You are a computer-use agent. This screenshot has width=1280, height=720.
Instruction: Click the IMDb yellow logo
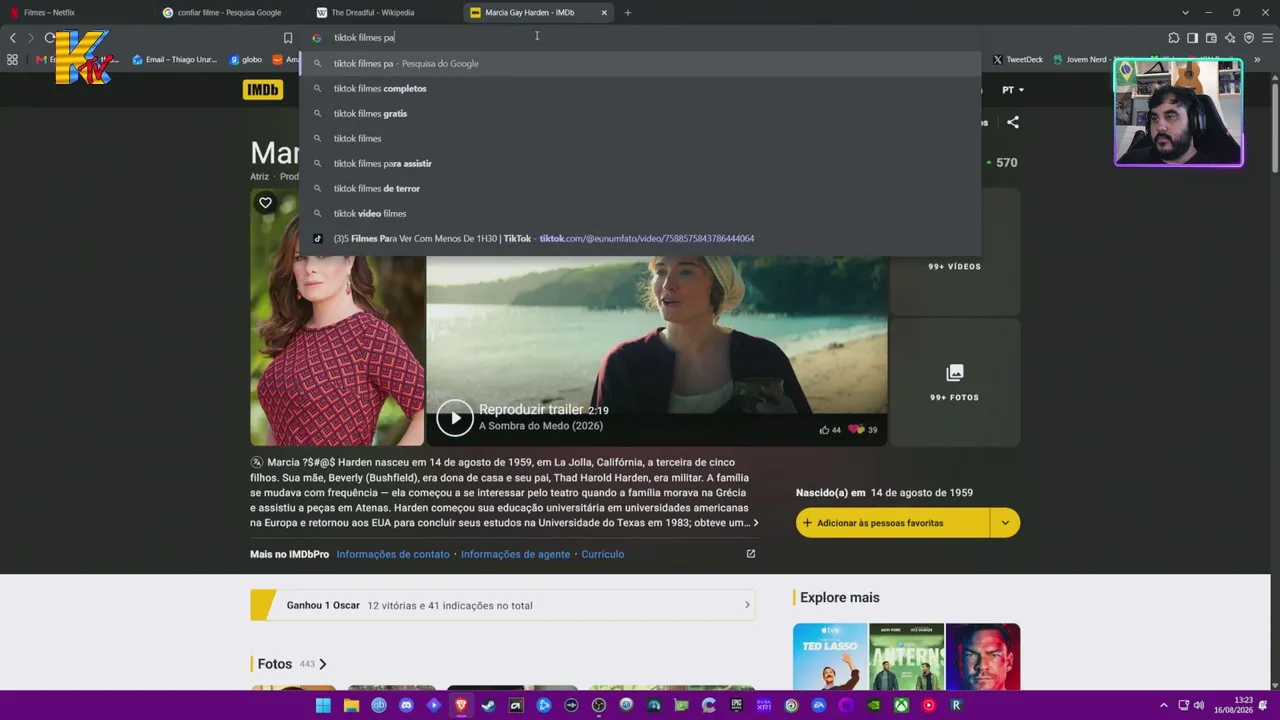click(263, 90)
